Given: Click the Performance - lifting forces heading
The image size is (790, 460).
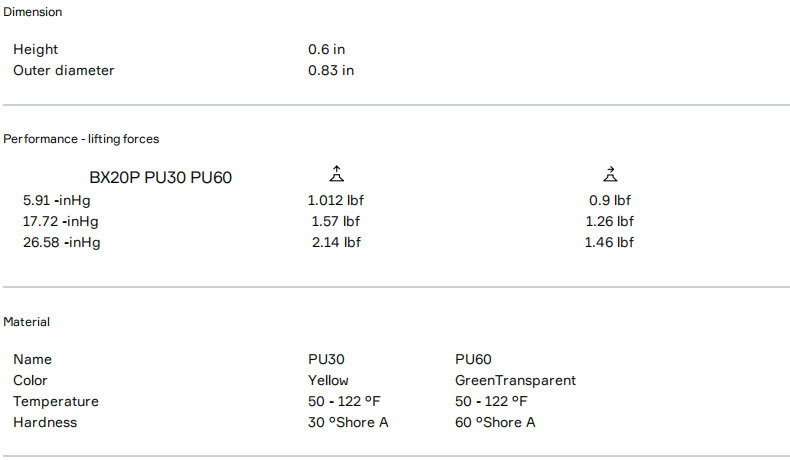Looking at the screenshot, I should [x=81, y=139].
